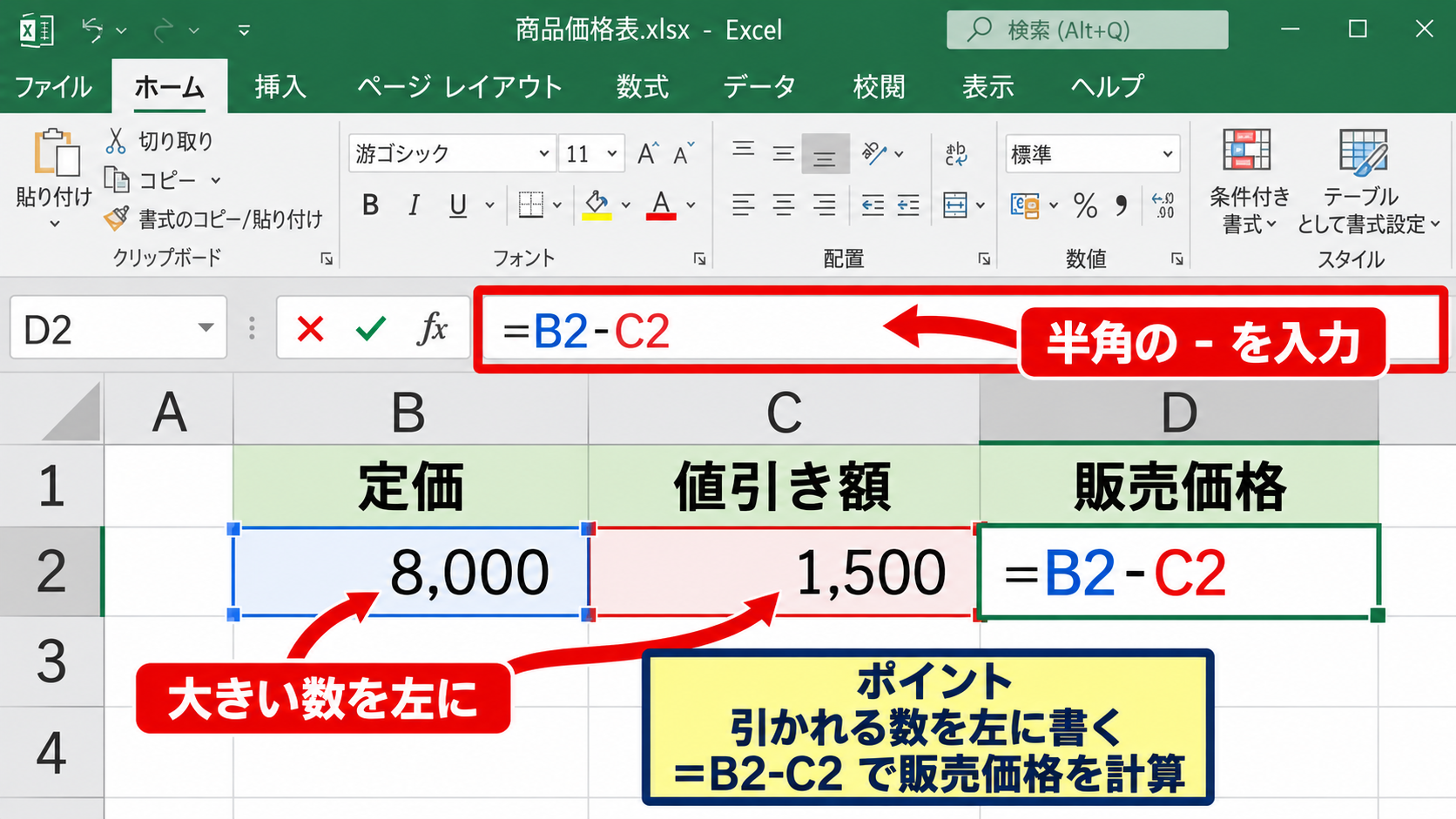Image resolution: width=1456 pixels, height=819 pixels.
Task: Click the Undo arrow in title bar
Action: pyautogui.click(x=91, y=30)
